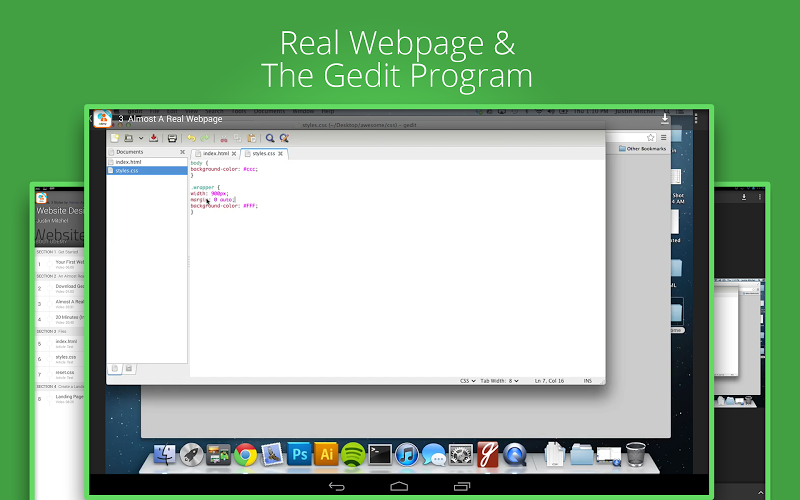Open the blue folder stack in Dock
800x500 pixels.
click(x=582, y=454)
